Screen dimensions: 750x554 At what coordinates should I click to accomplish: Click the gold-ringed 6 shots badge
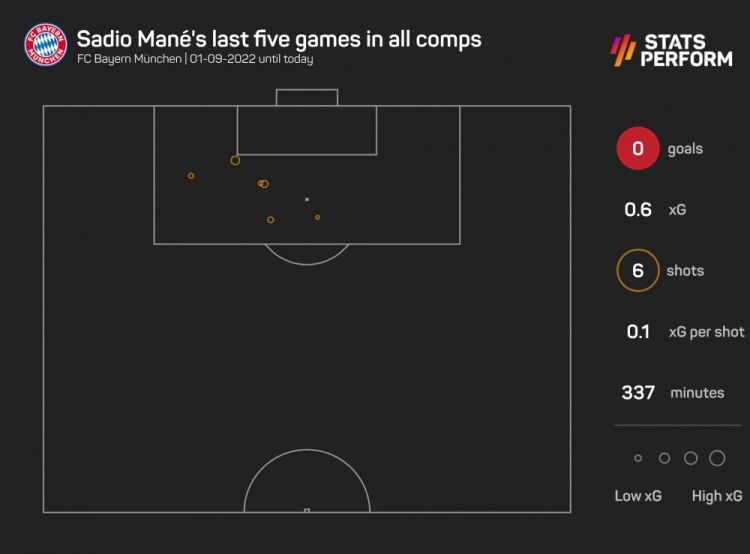(638, 271)
